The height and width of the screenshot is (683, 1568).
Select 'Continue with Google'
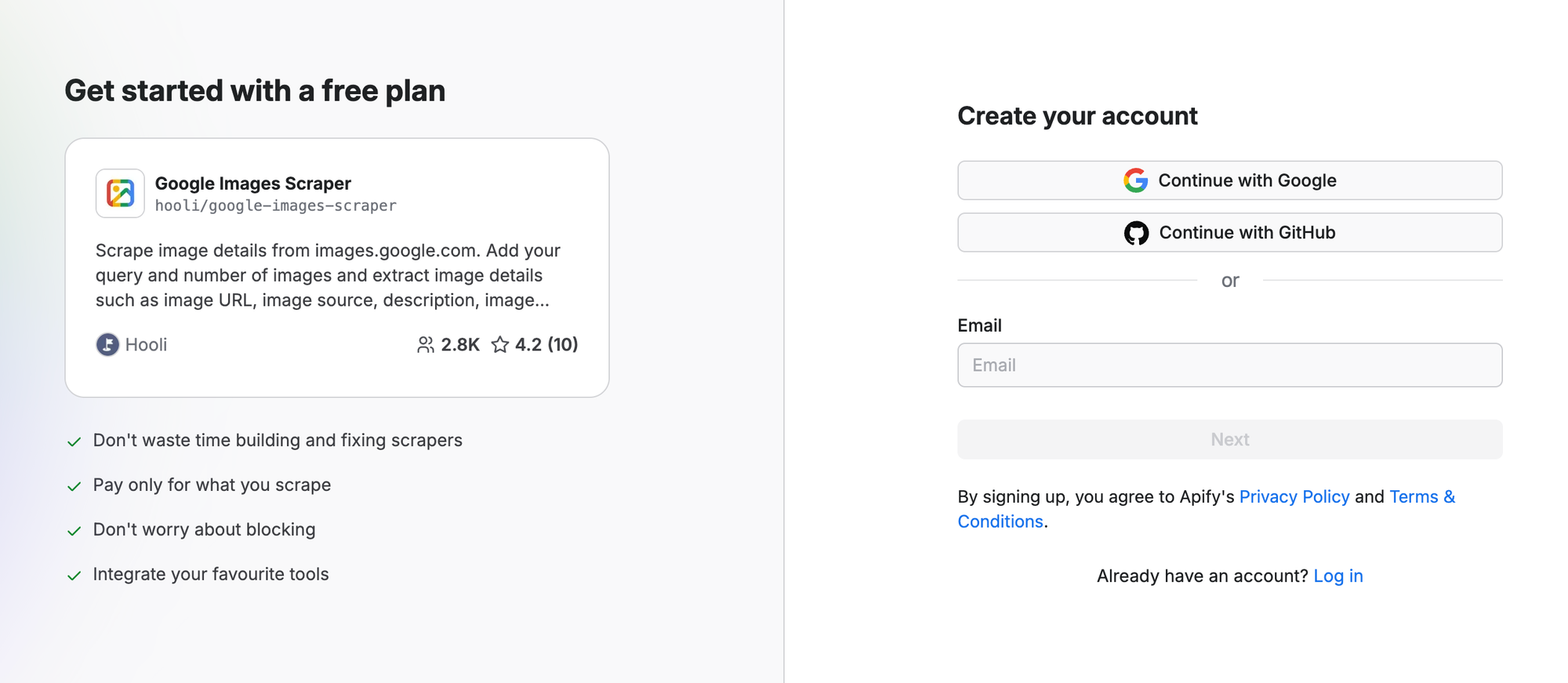click(1229, 180)
